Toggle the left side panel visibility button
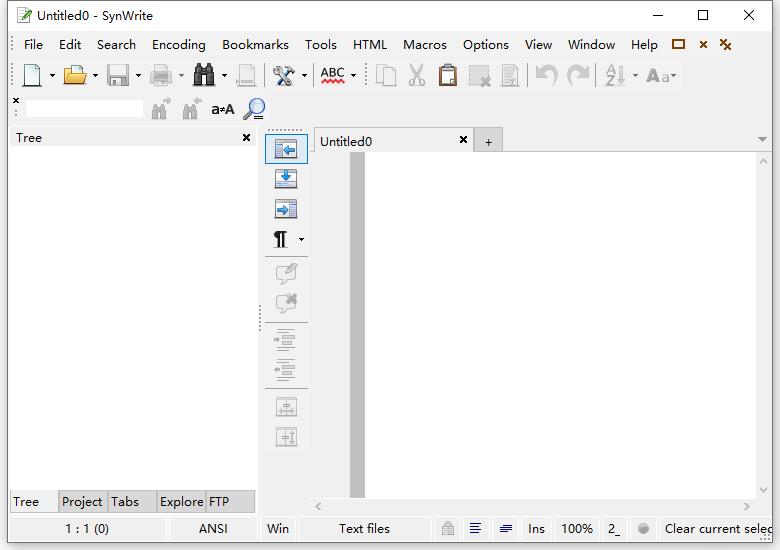This screenshot has width=780, height=550. tap(286, 149)
